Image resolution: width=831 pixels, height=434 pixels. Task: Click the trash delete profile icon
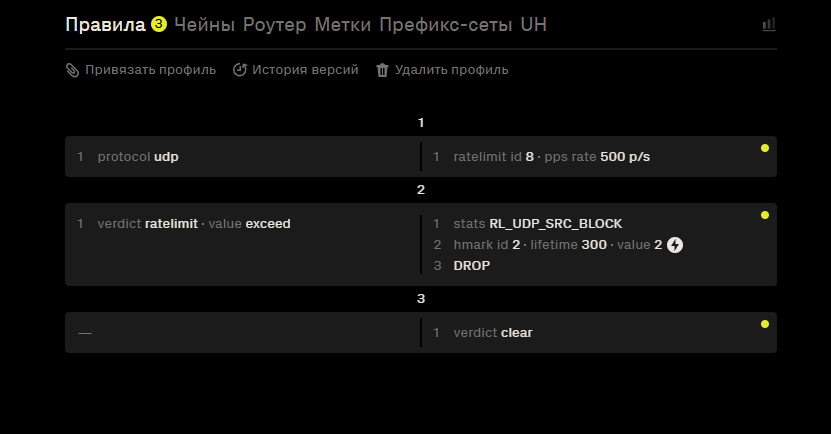382,70
